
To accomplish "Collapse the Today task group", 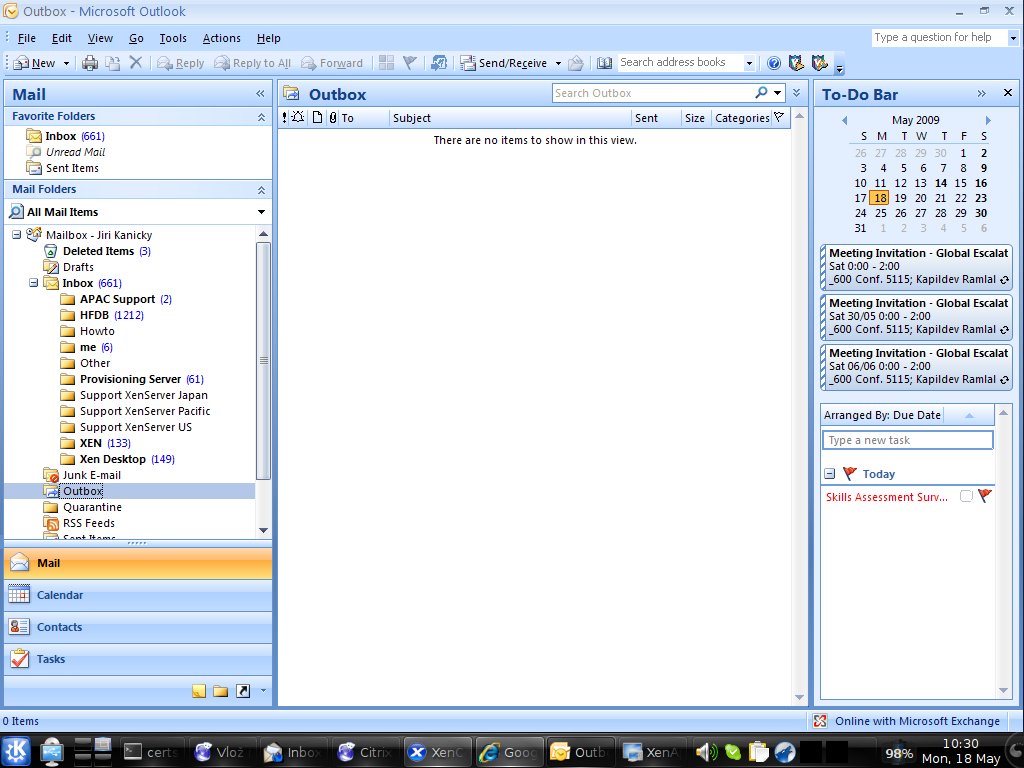I will 829,474.
